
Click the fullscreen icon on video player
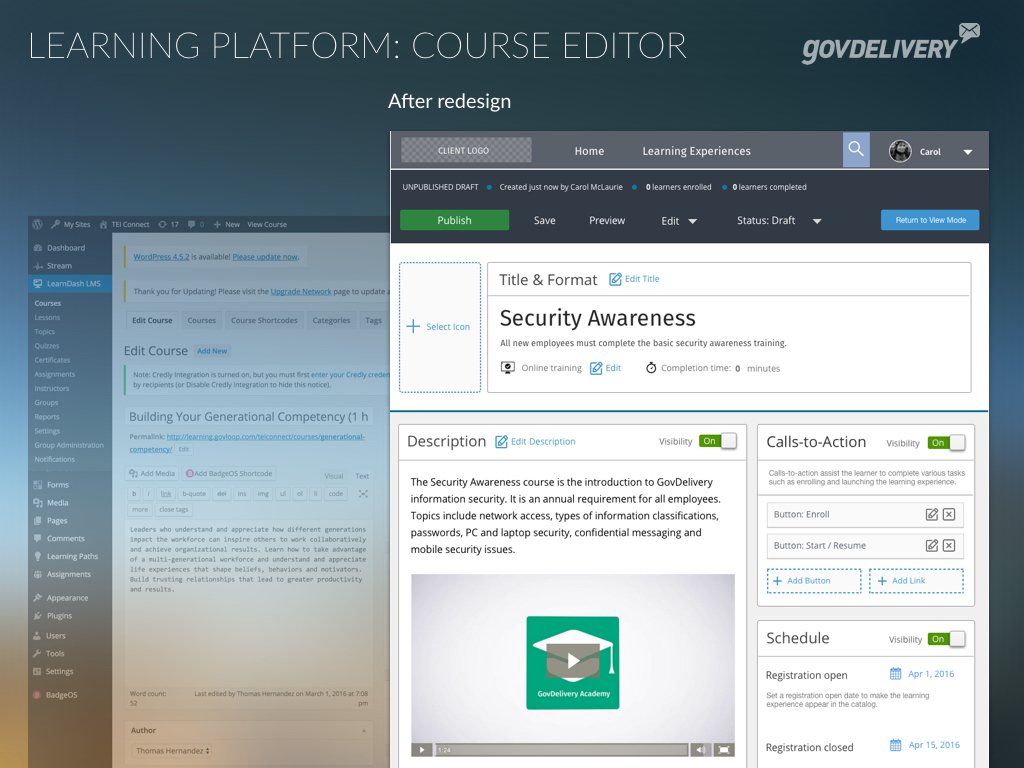[724, 750]
